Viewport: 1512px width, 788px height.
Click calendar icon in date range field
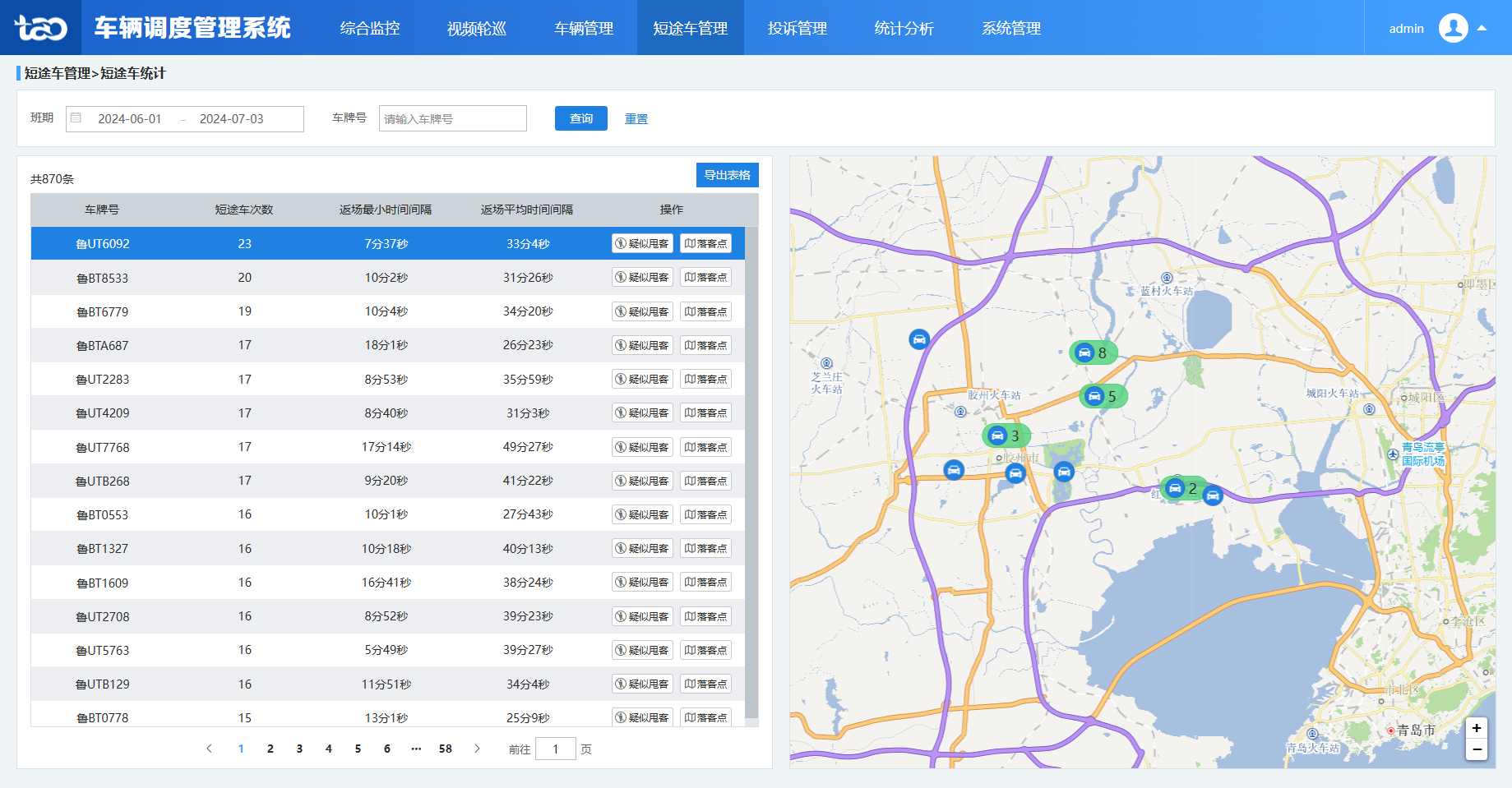pos(76,118)
